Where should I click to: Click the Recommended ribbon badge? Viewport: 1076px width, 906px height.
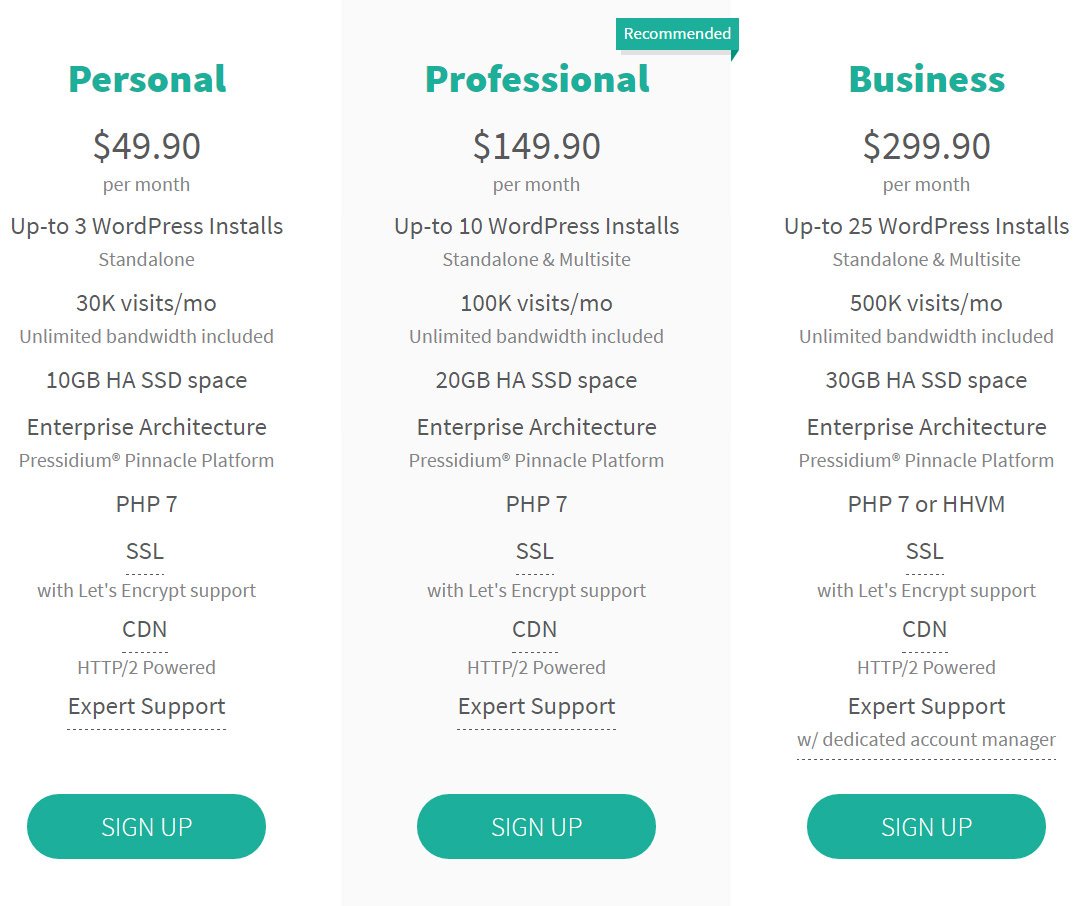click(x=677, y=34)
